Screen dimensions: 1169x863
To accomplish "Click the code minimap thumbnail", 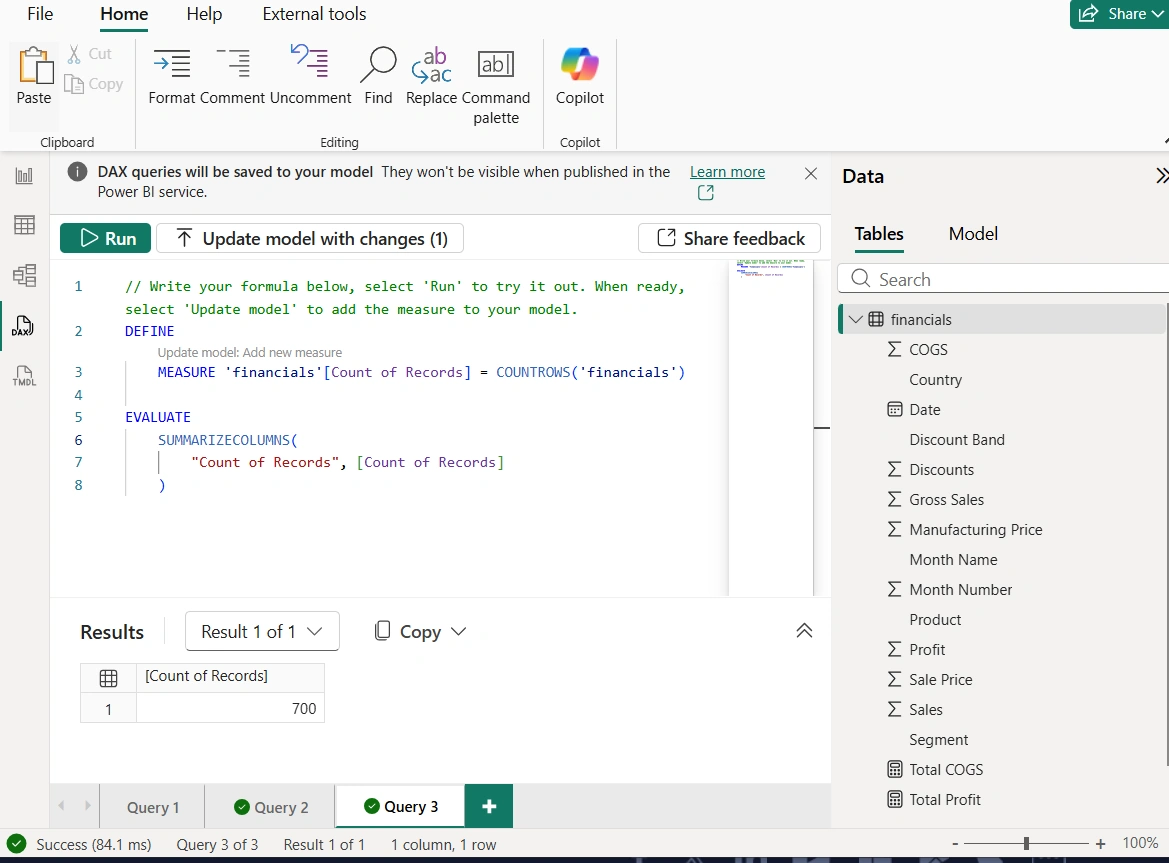I will (770, 269).
